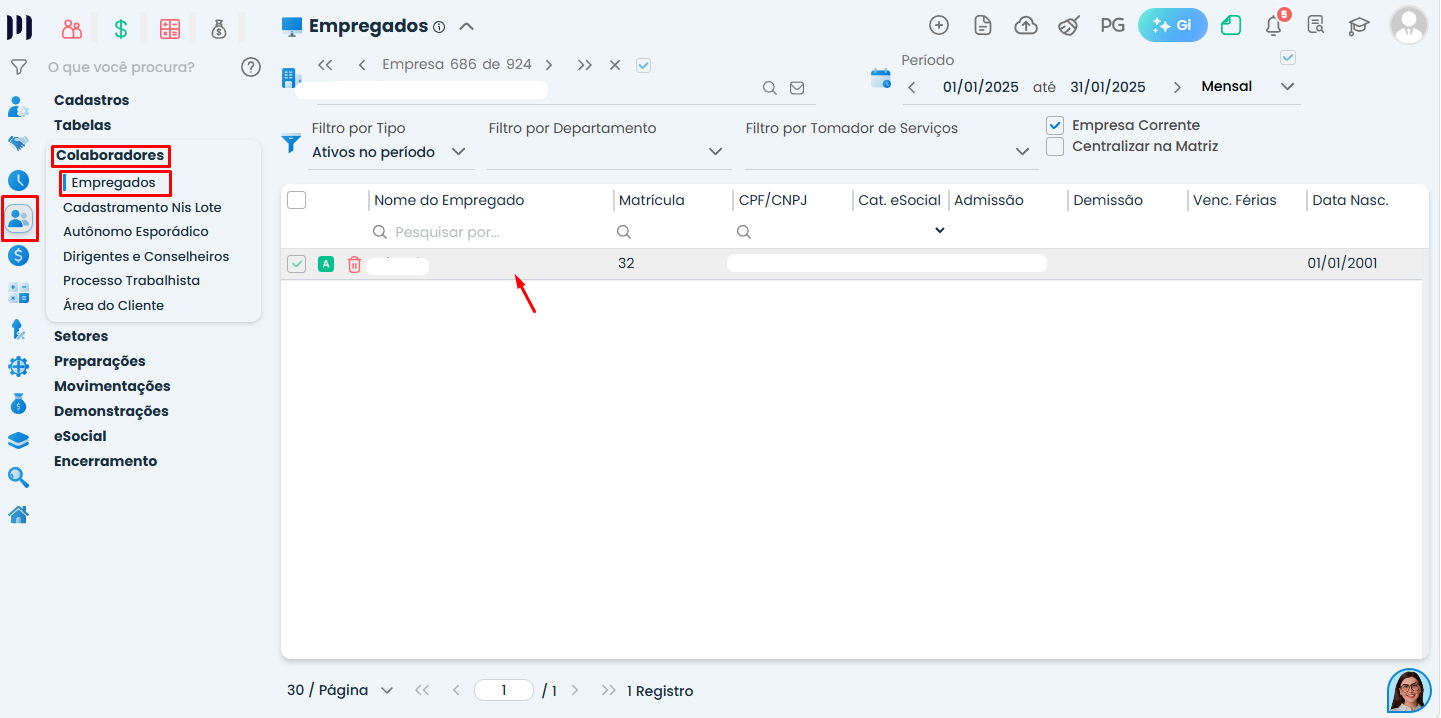
Task: Go to home via house icon
Action: tap(18, 515)
